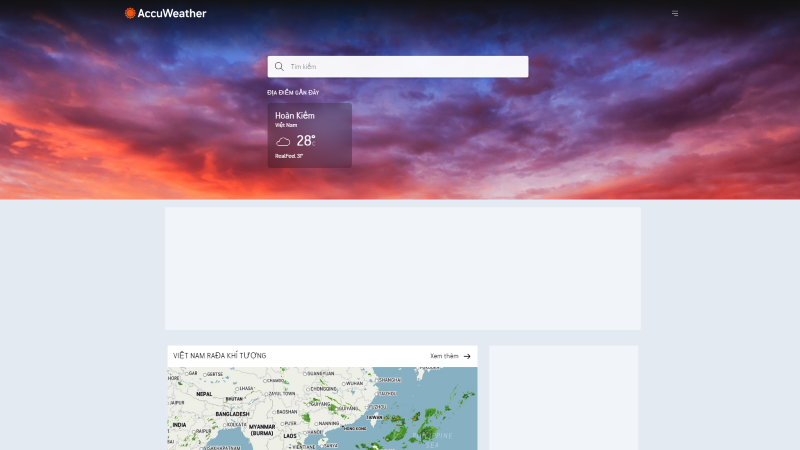This screenshot has width=800, height=450.
Task: Click the arrow icon next to Xem thêm
Action: (467, 356)
